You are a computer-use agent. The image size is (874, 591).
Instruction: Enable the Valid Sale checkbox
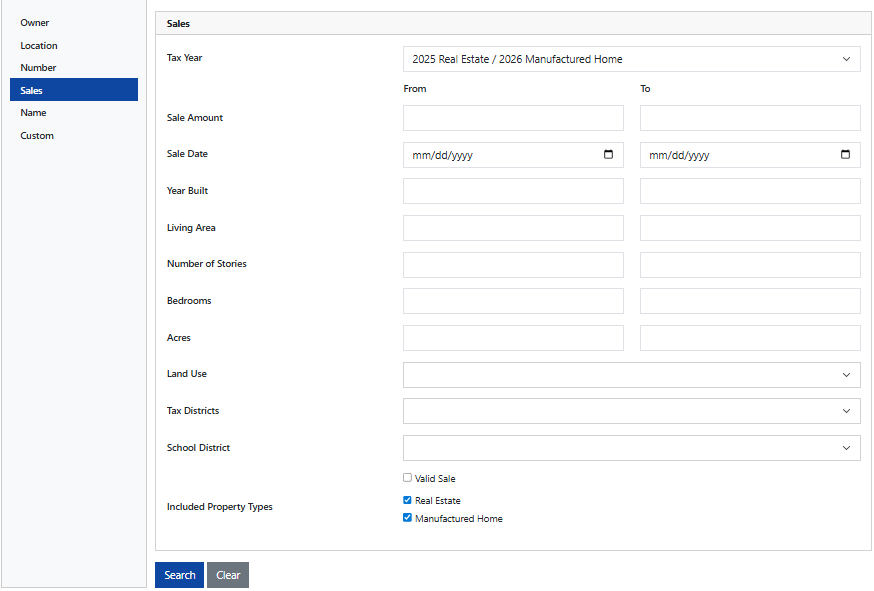pos(407,478)
